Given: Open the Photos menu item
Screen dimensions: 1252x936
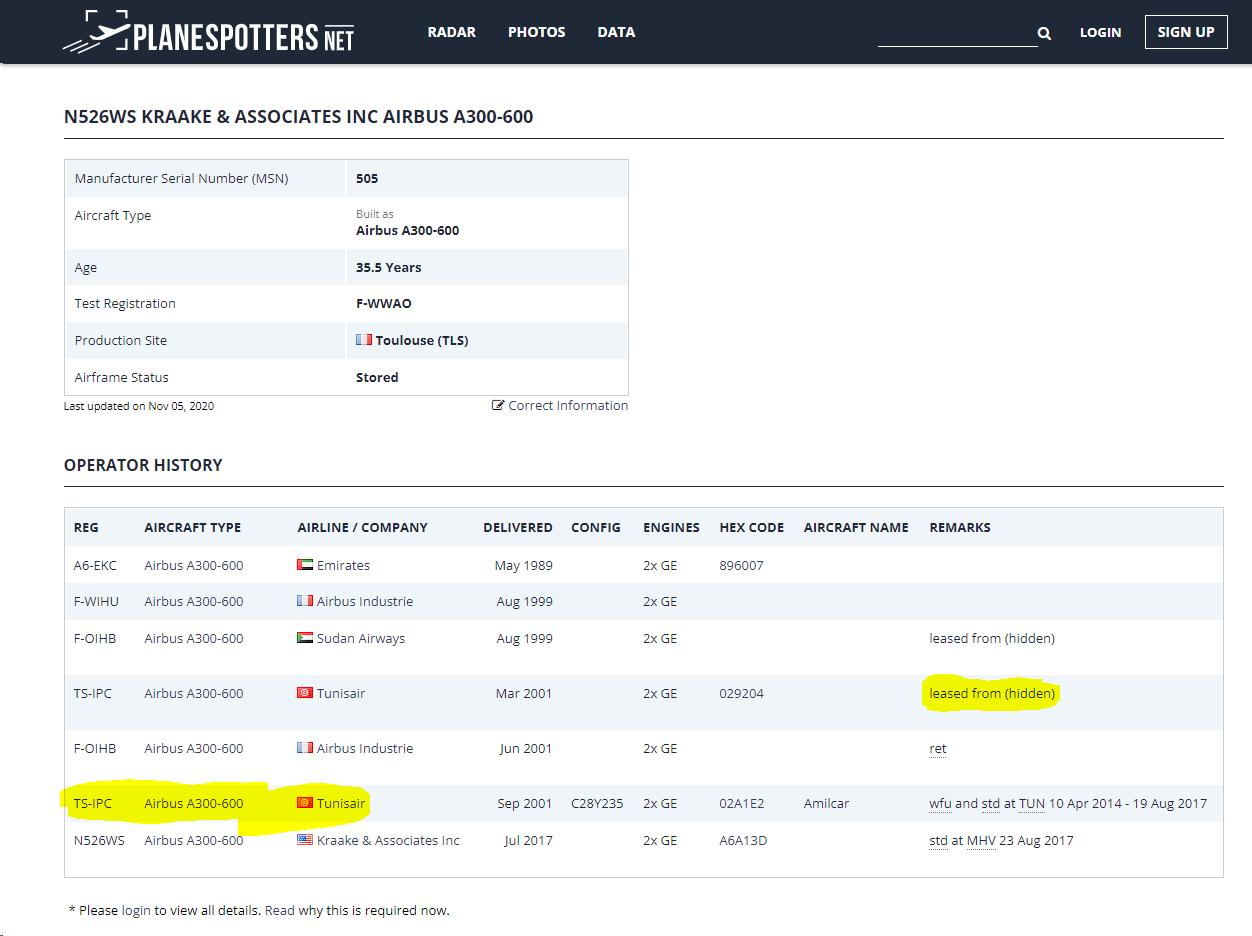Looking at the screenshot, I should point(536,32).
